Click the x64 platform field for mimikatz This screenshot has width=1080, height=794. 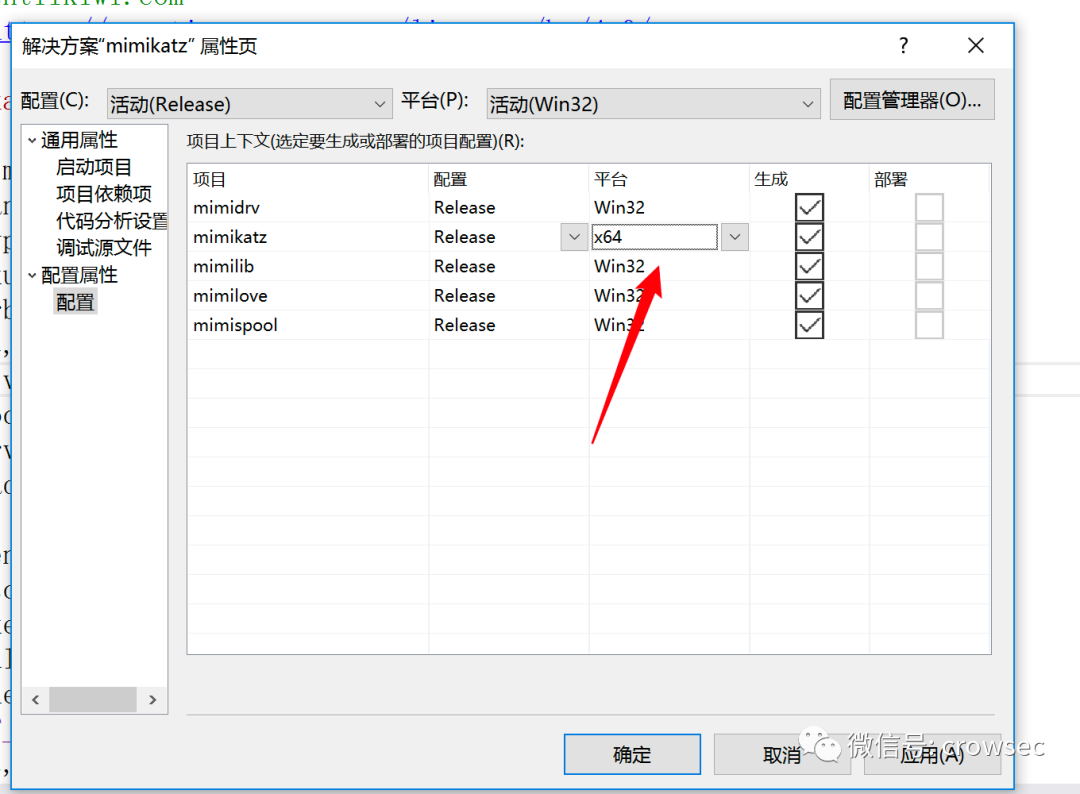(654, 237)
